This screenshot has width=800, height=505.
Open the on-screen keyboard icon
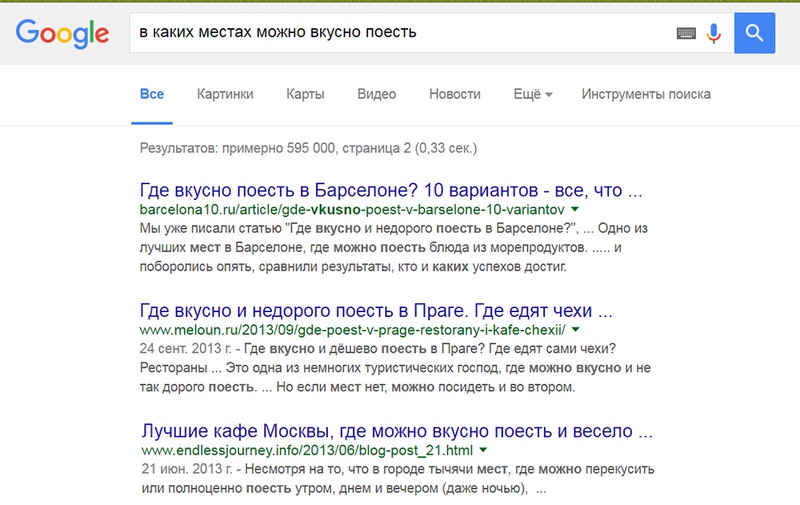pyautogui.click(x=686, y=33)
